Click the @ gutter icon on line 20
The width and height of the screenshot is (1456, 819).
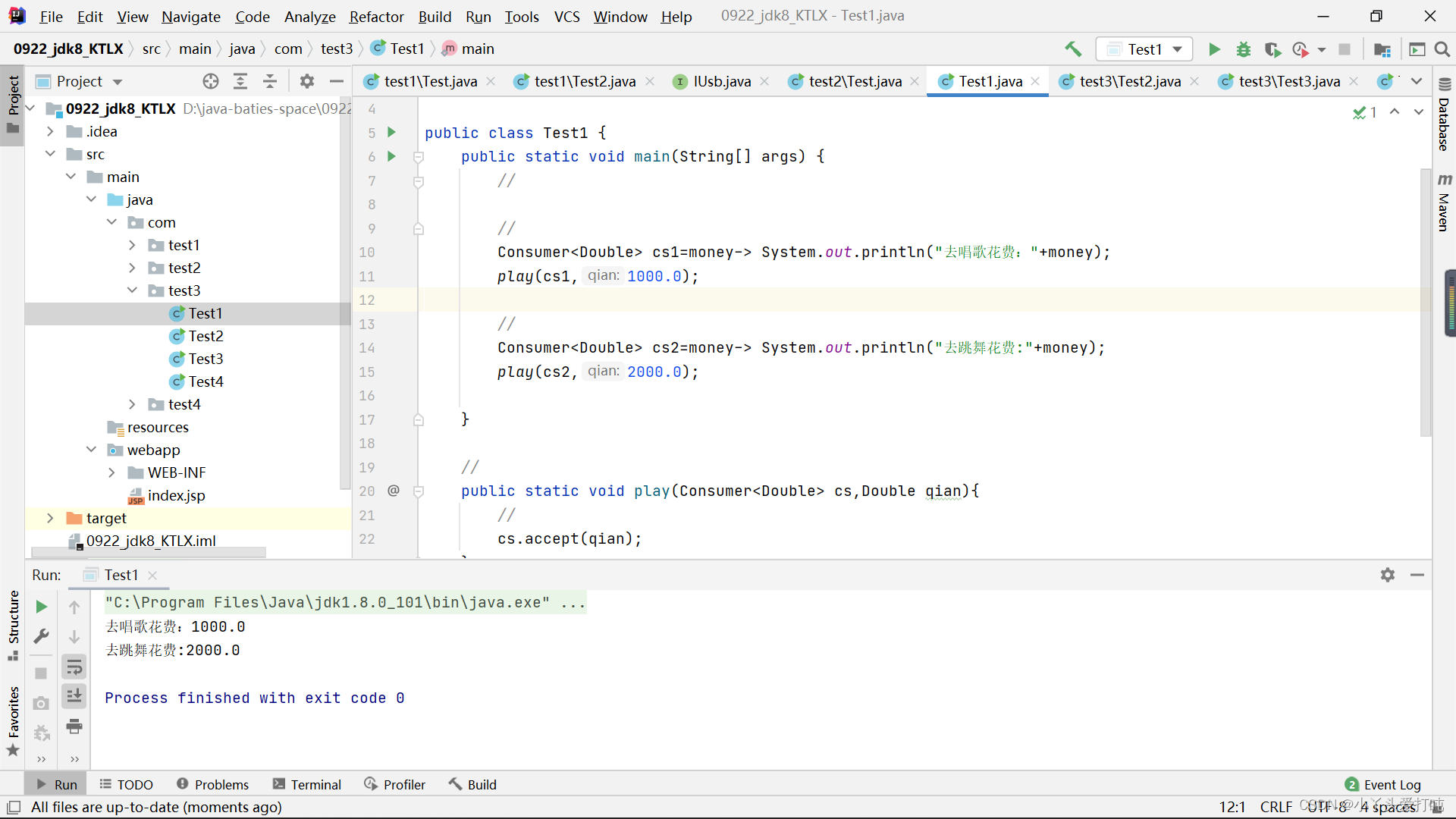click(x=393, y=491)
